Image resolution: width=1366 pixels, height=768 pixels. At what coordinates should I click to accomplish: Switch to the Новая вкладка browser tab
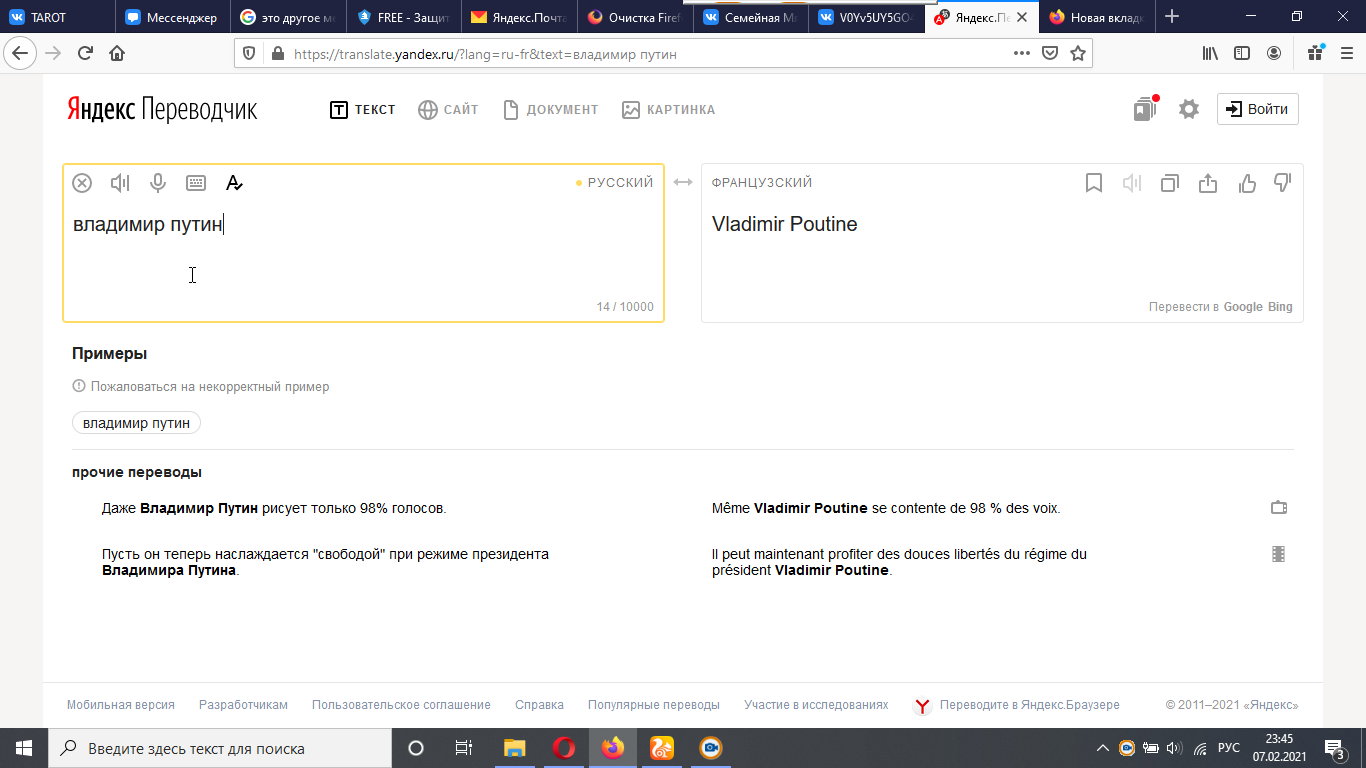pyautogui.click(x=1099, y=17)
